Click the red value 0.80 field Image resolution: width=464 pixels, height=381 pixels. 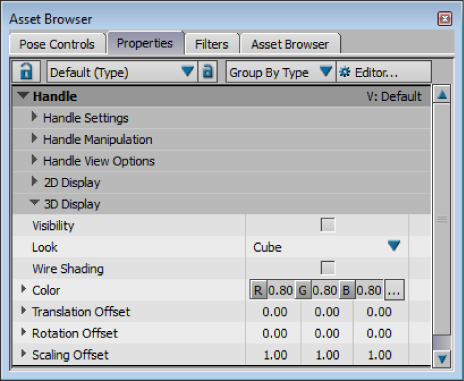pos(281,290)
